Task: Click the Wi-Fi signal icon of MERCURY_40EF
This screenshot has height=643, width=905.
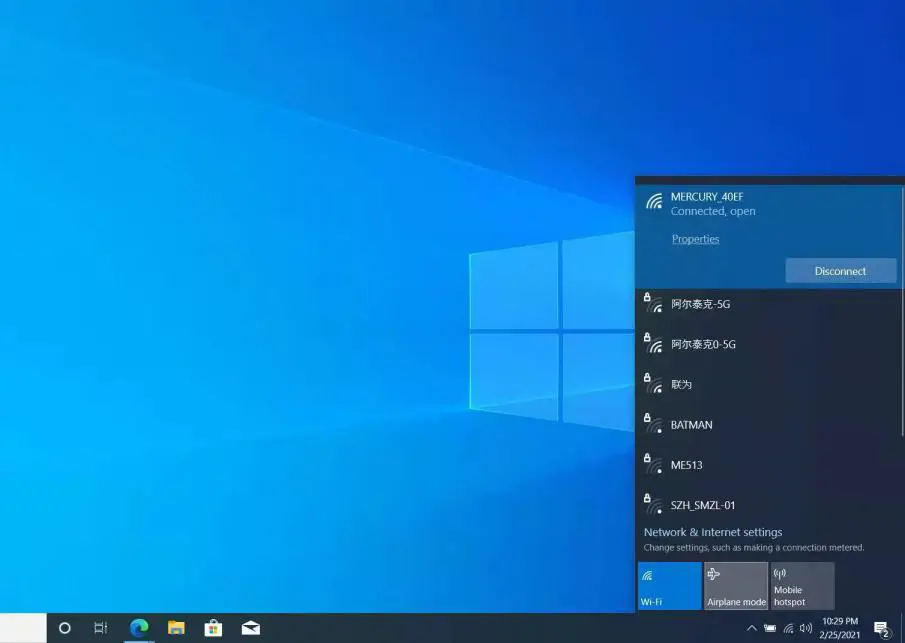Action: pyautogui.click(x=654, y=201)
